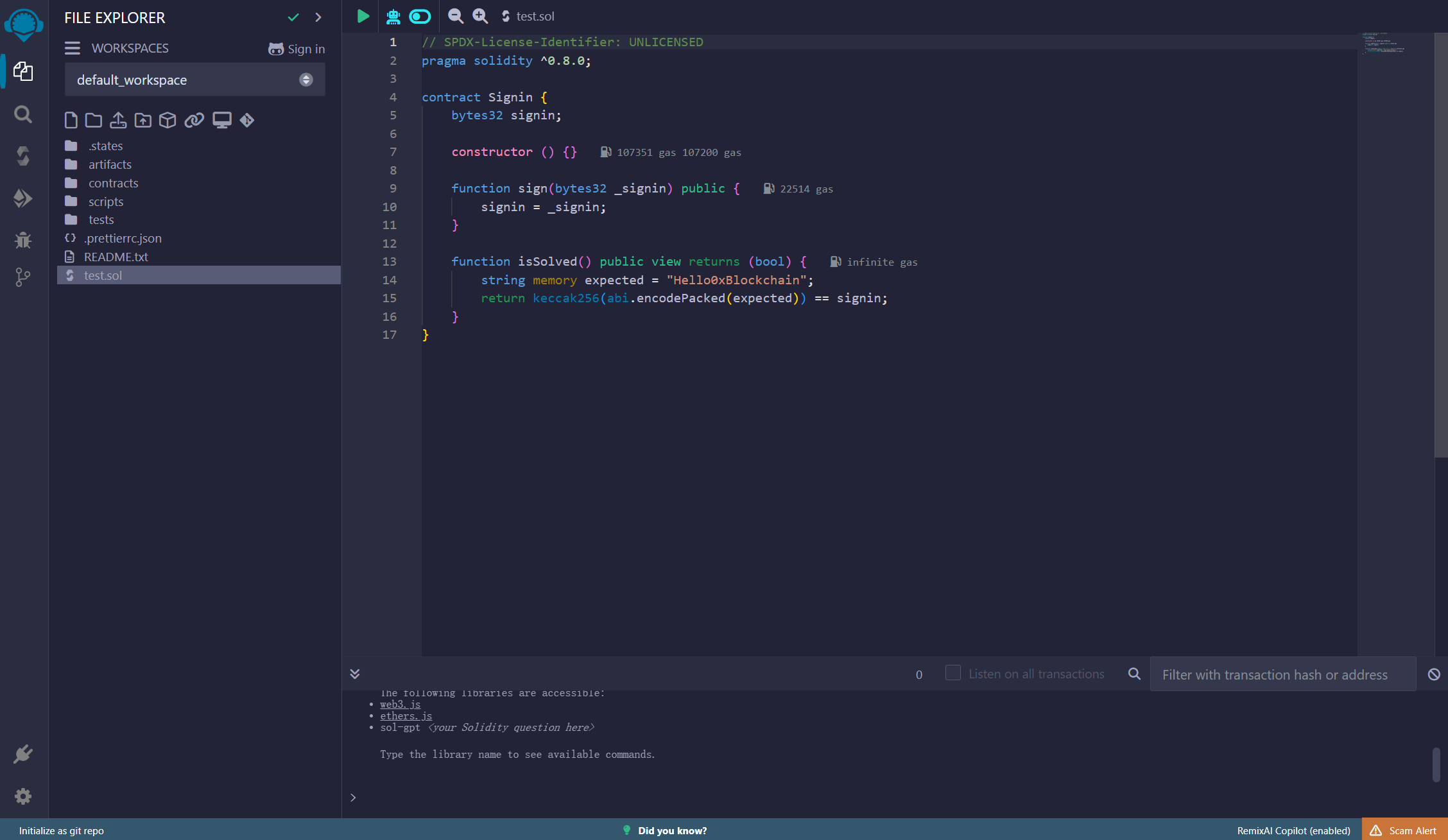Expand the artifacts folder
1448x840 pixels.
coord(110,165)
